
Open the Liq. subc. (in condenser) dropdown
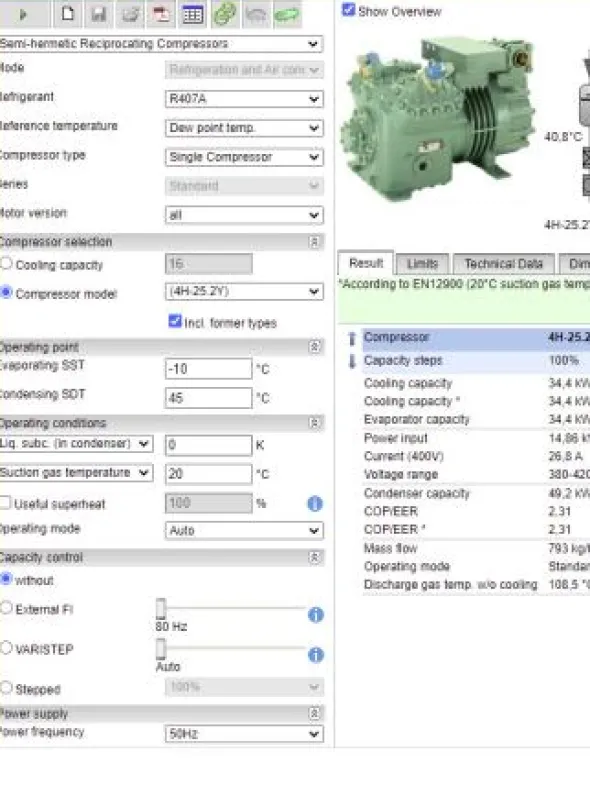coord(77,444)
